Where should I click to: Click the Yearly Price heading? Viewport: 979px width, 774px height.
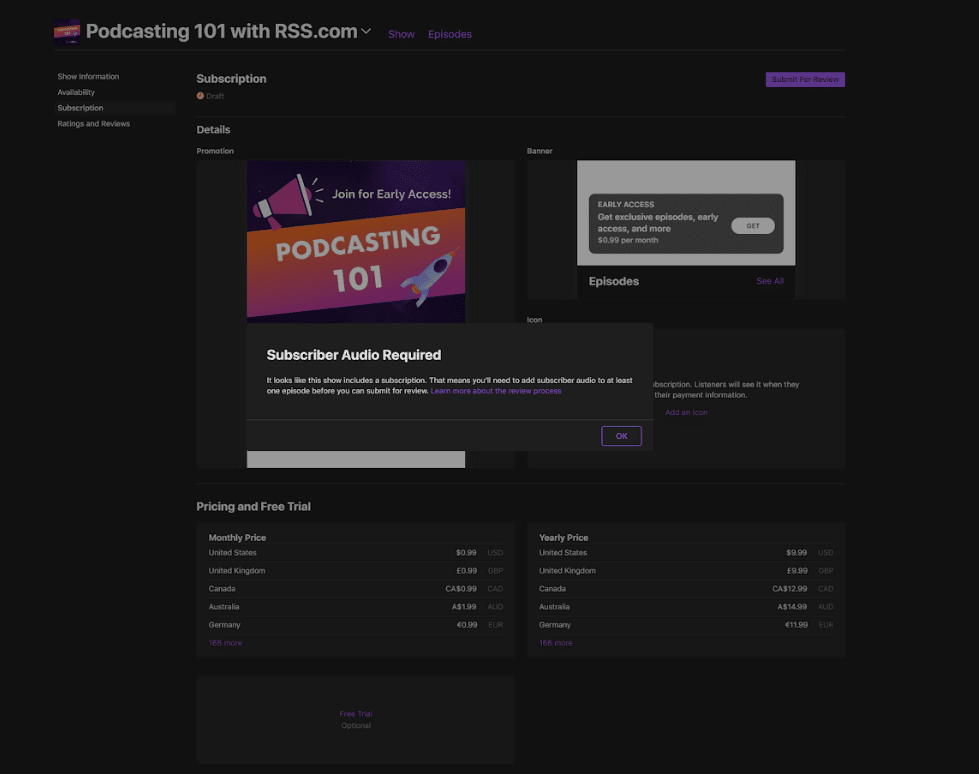564,537
